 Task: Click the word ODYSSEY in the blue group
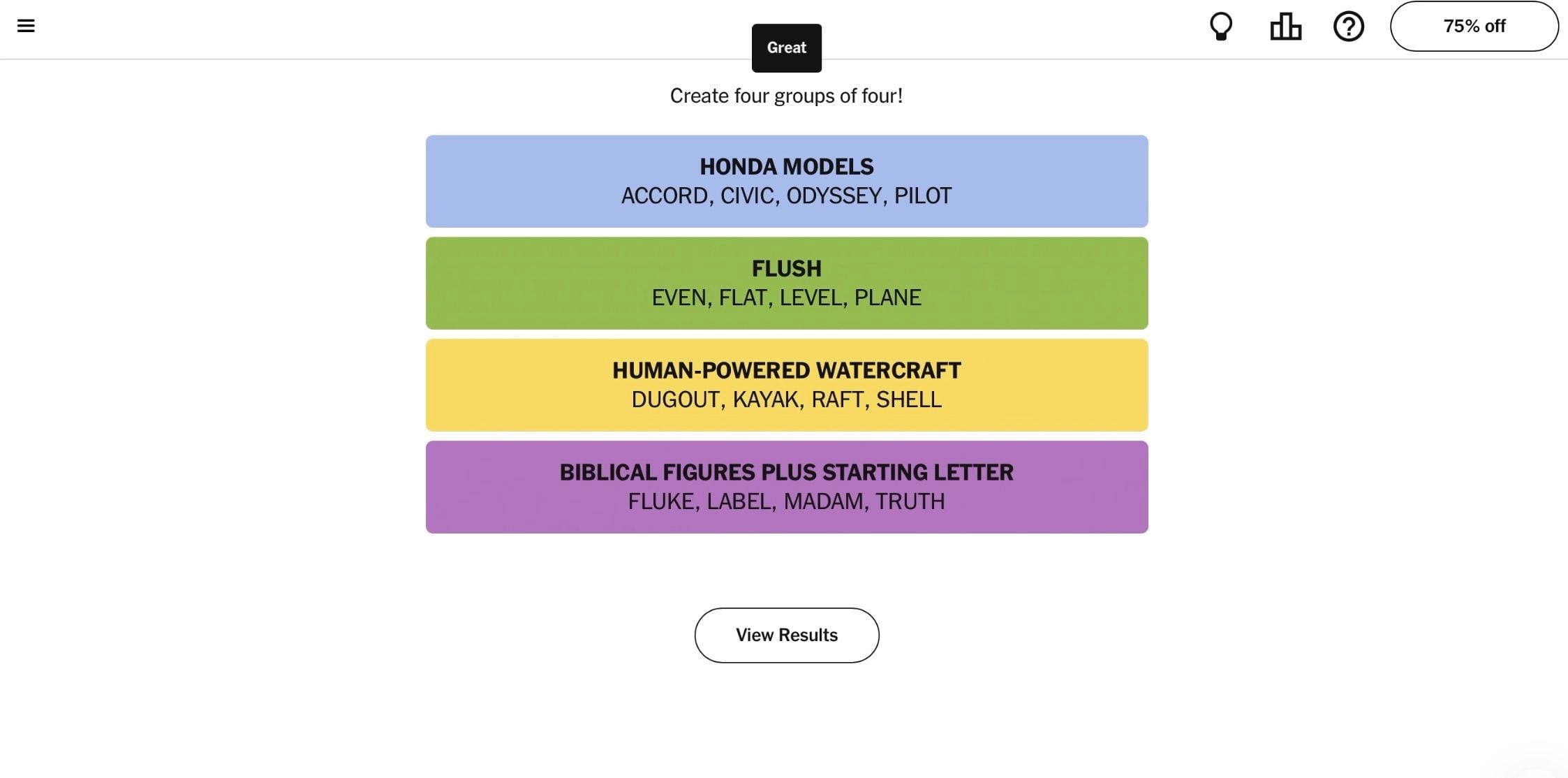coord(834,196)
